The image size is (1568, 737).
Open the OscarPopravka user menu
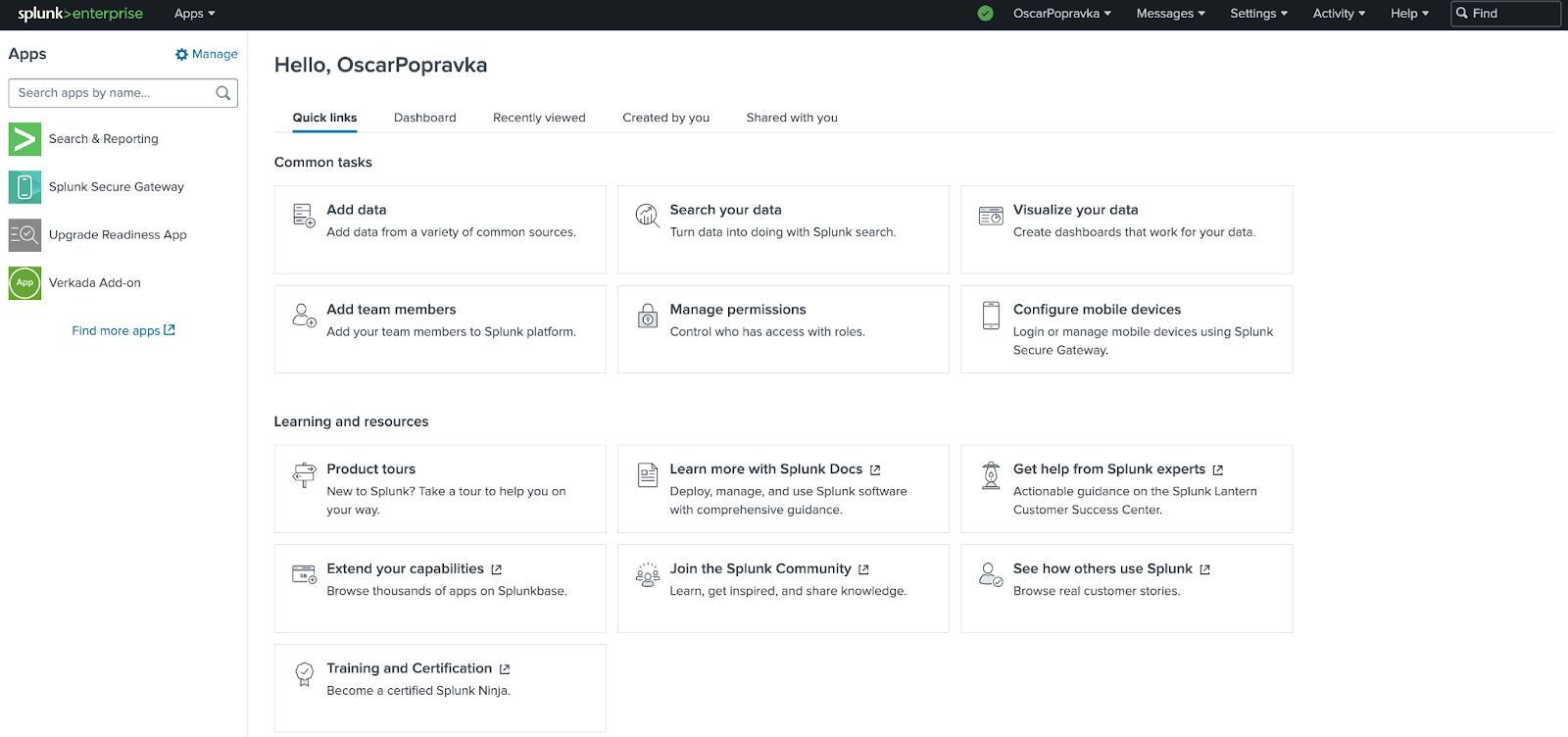[x=1061, y=14]
